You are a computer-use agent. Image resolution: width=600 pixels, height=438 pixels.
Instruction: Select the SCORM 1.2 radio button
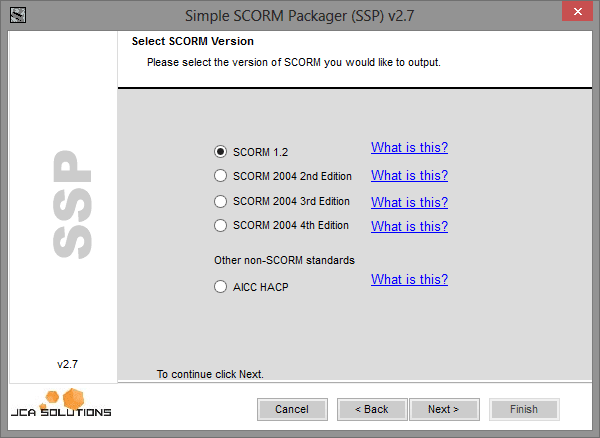pyautogui.click(x=221, y=152)
